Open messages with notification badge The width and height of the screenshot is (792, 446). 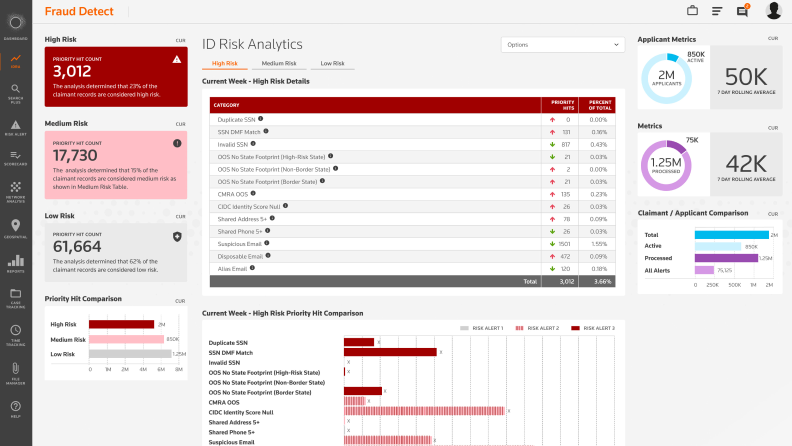[742, 11]
